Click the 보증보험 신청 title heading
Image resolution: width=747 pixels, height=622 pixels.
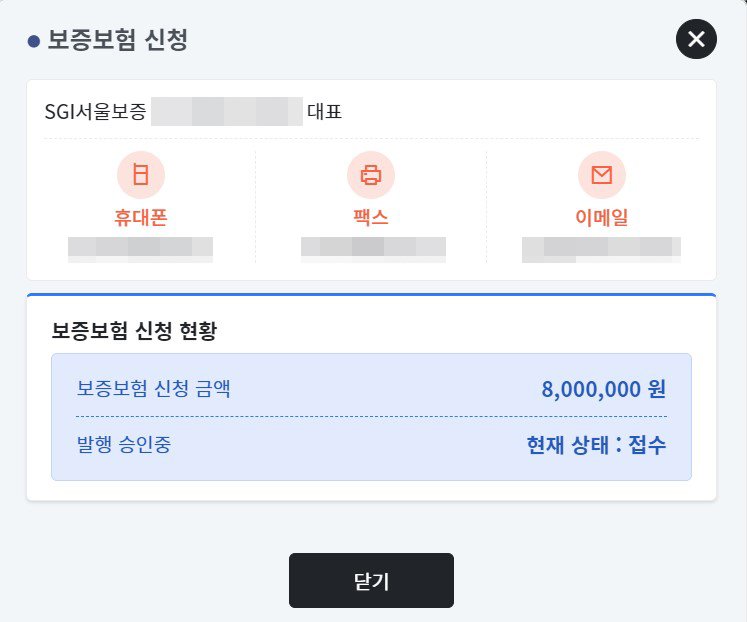click(118, 40)
